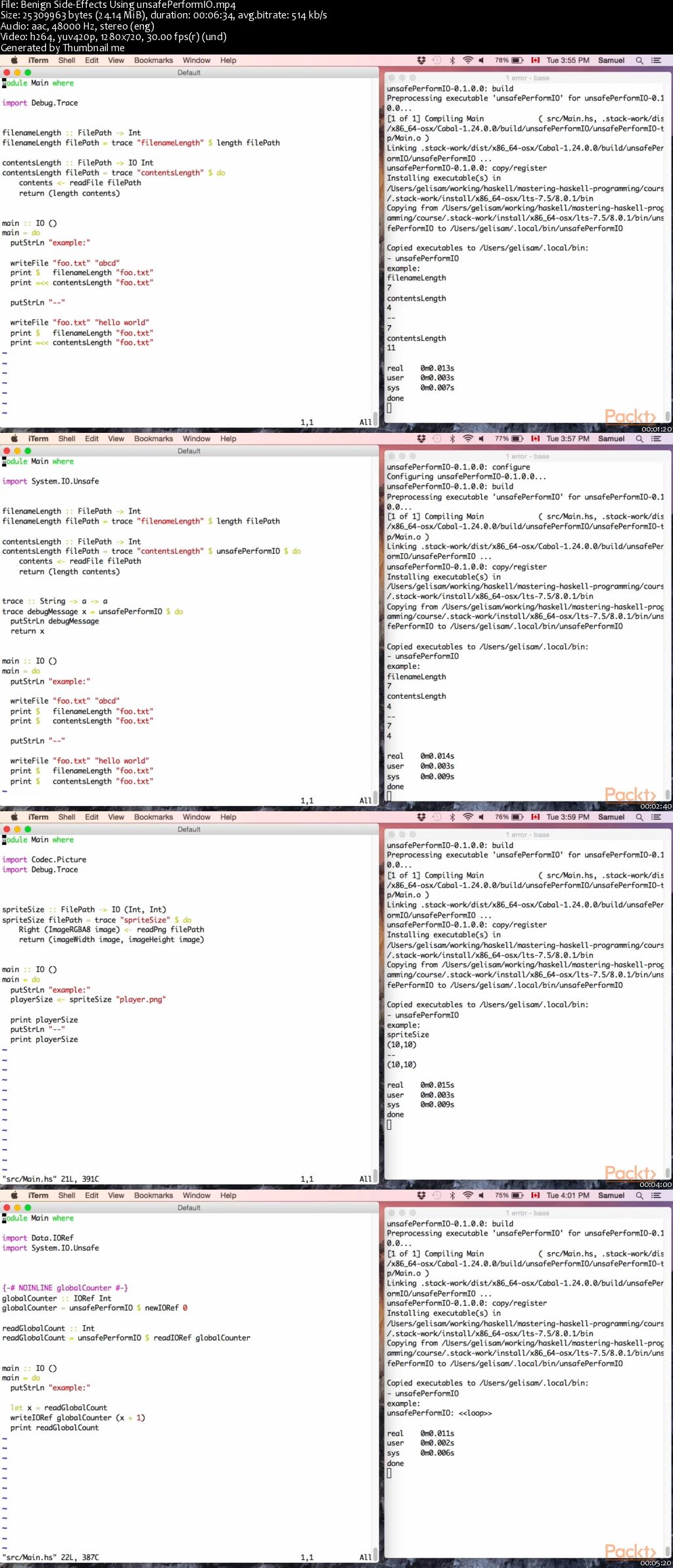Click the Time Machine icon in the 4:01 PM menu bar
The height and width of the screenshot is (1568, 673).
point(436,1196)
